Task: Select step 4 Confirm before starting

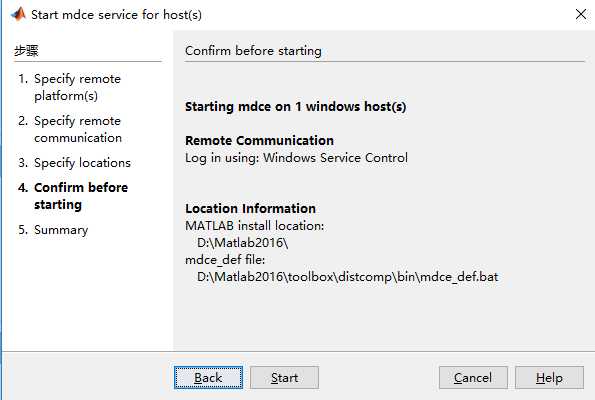Action: 73,196
